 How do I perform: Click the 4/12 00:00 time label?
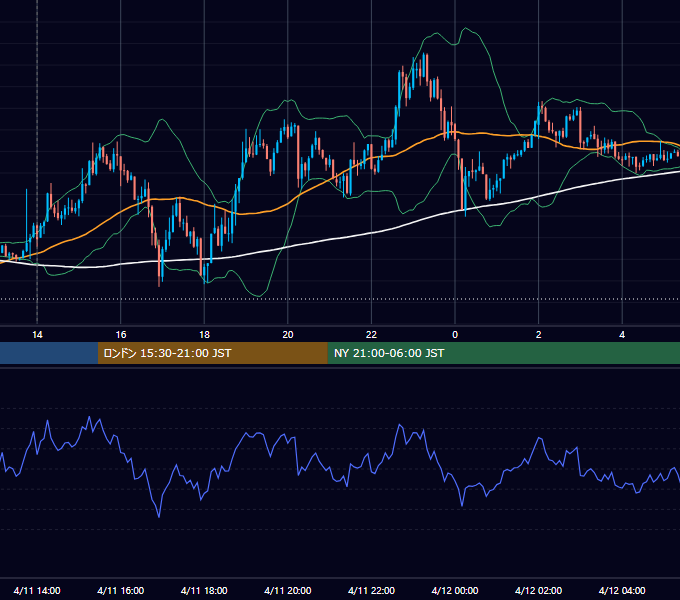click(x=455, y=590)
